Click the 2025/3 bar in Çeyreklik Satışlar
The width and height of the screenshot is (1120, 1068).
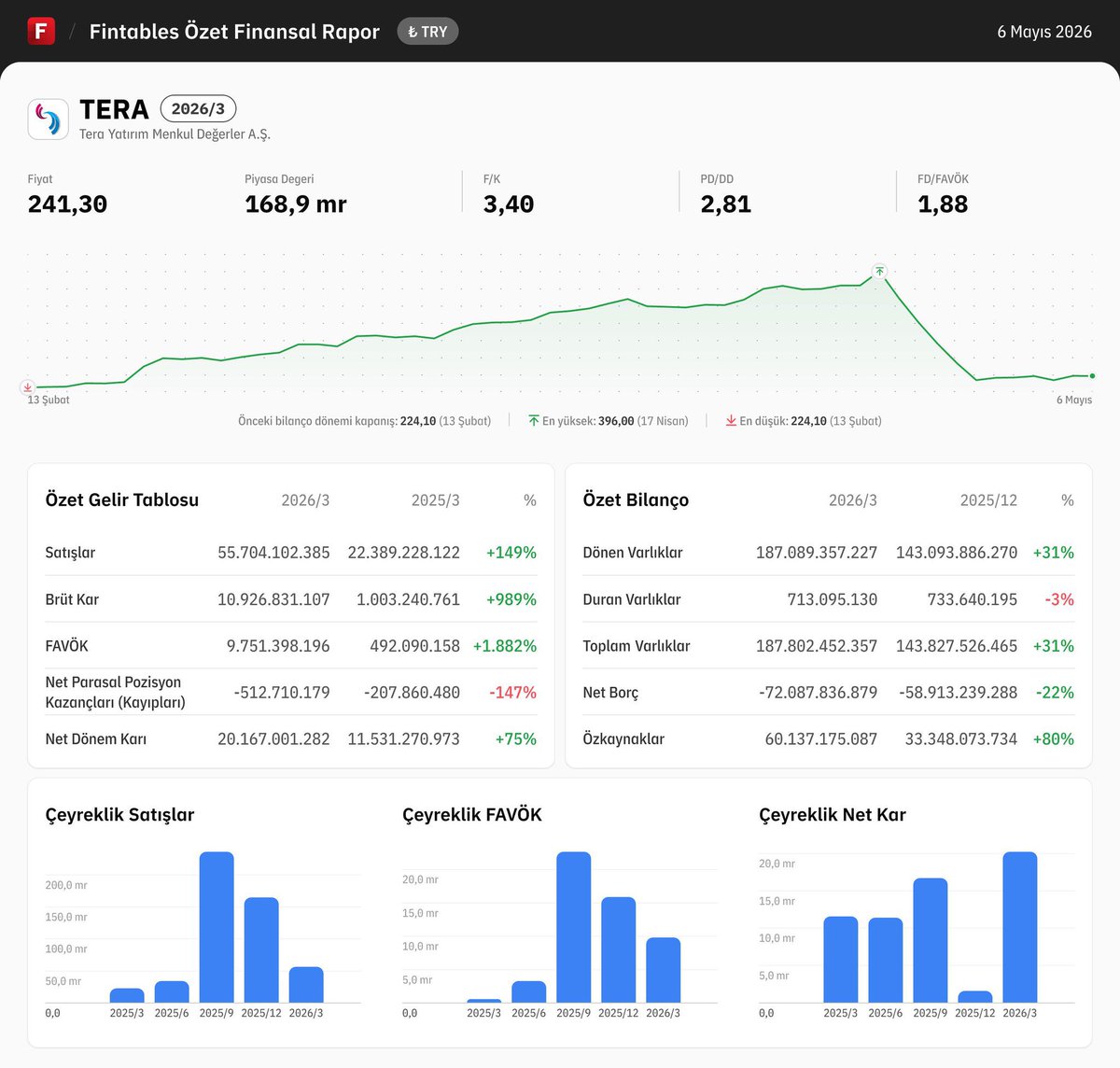(127, 995)
